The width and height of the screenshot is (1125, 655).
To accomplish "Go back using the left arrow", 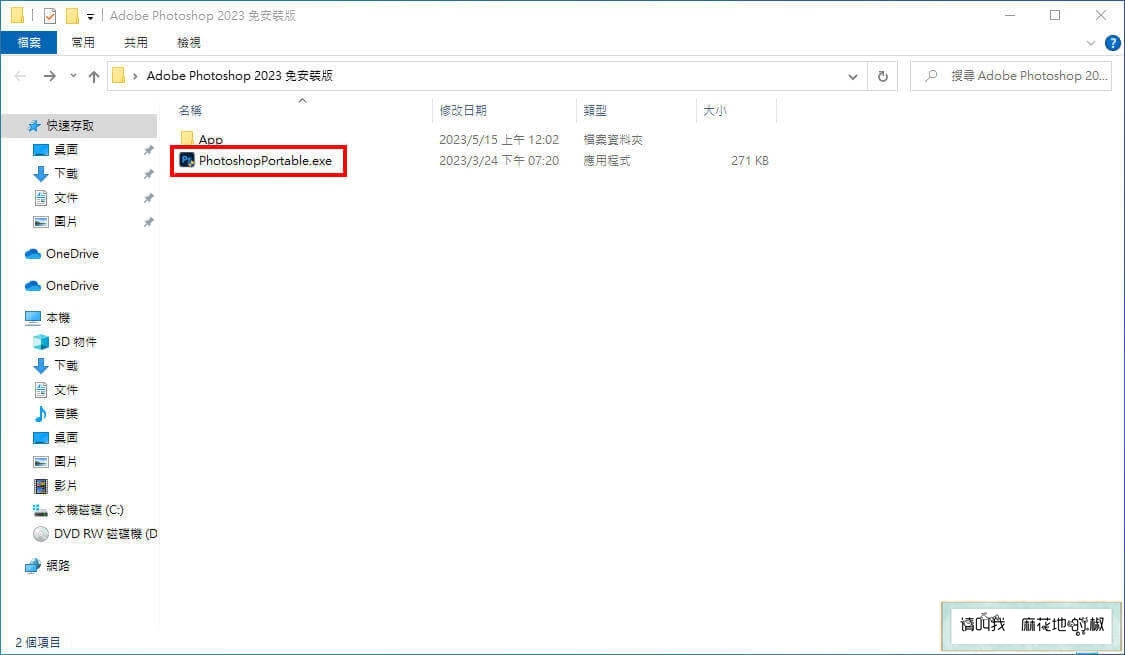I will click(20, 75).
